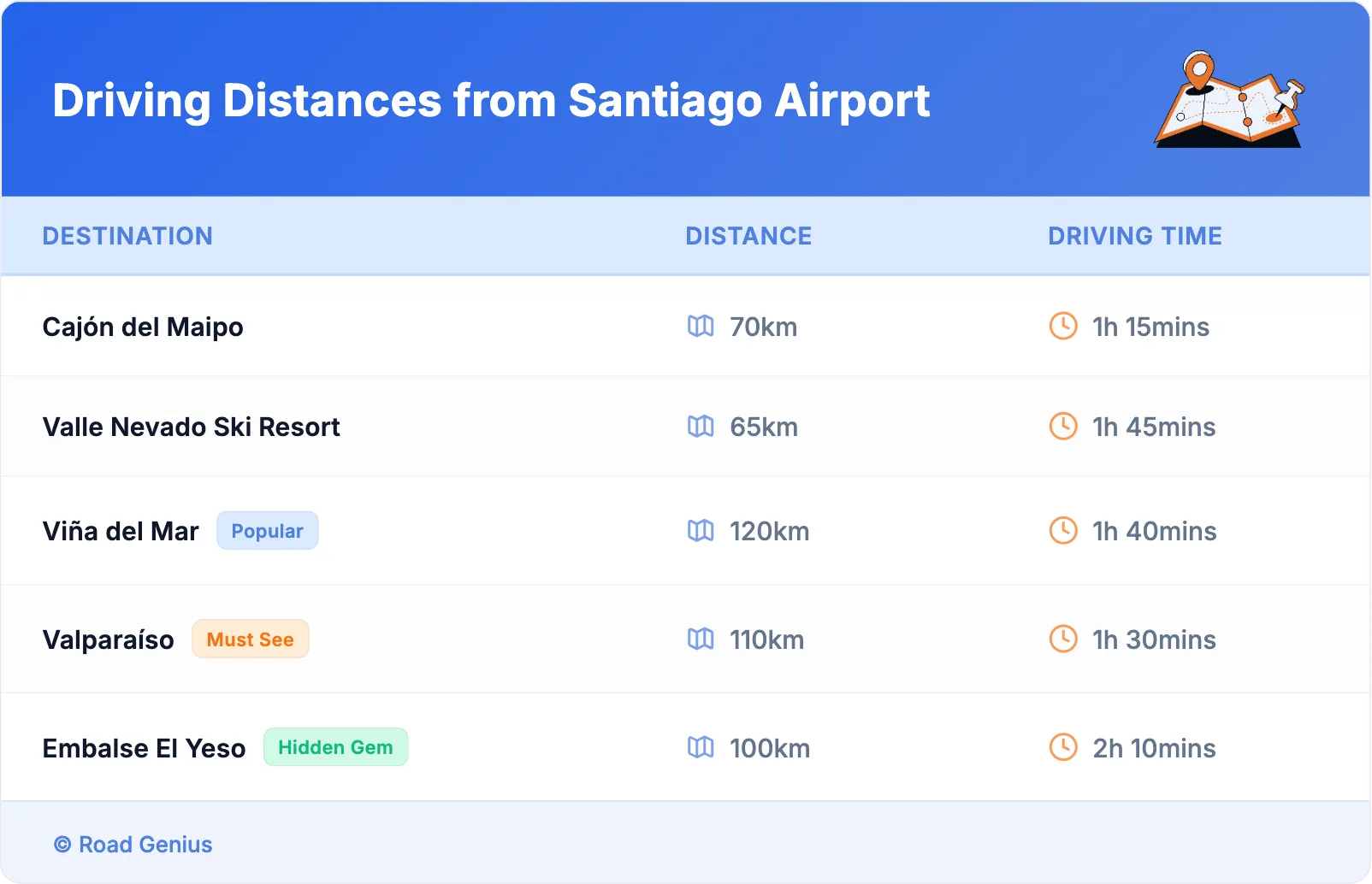Viewport: 1372px width, 884px height.
Task: Click the 1h 40mins driving time
Action: (1155, 531)
